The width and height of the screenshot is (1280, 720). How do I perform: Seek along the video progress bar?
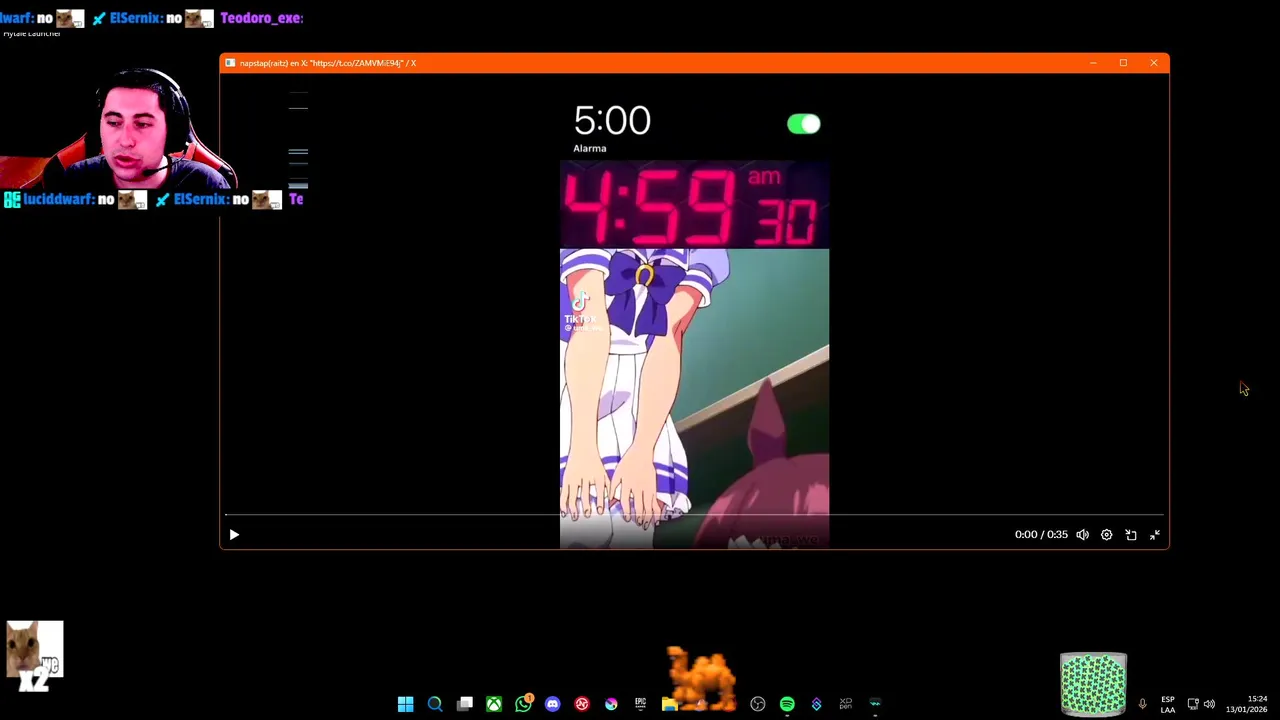pyautogui.click(x=694, y=515)
